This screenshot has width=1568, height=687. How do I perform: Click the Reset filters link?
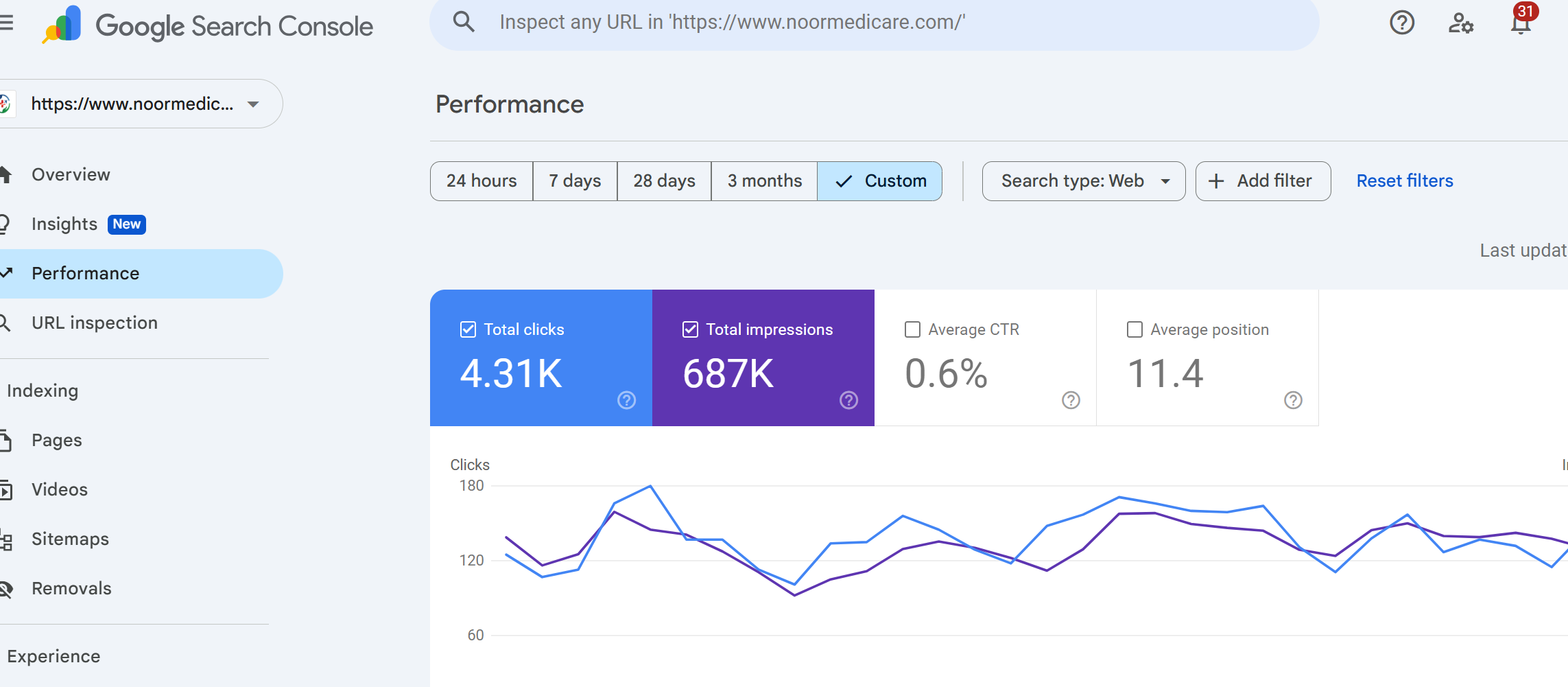pyautogui.click(x=1404, y=181)
